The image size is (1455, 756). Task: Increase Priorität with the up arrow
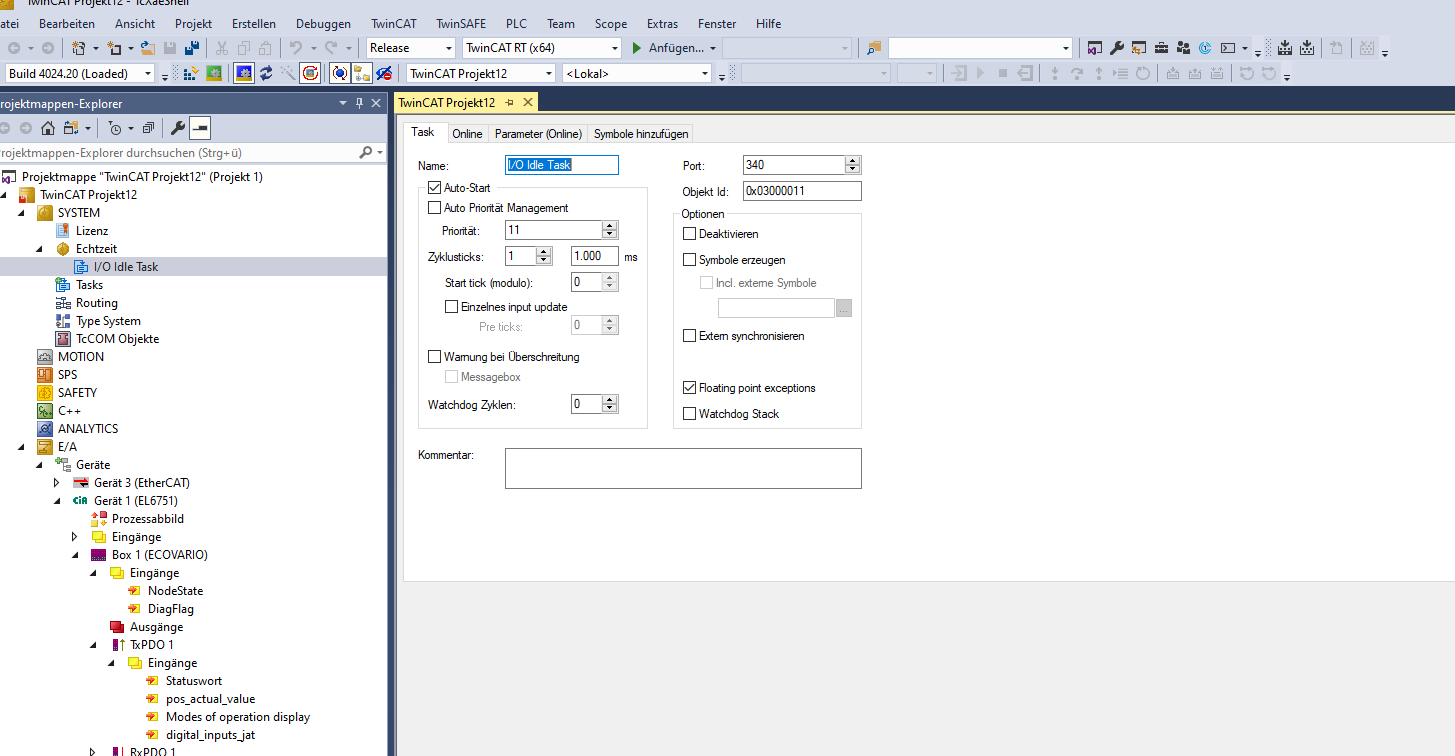(610, 226)
